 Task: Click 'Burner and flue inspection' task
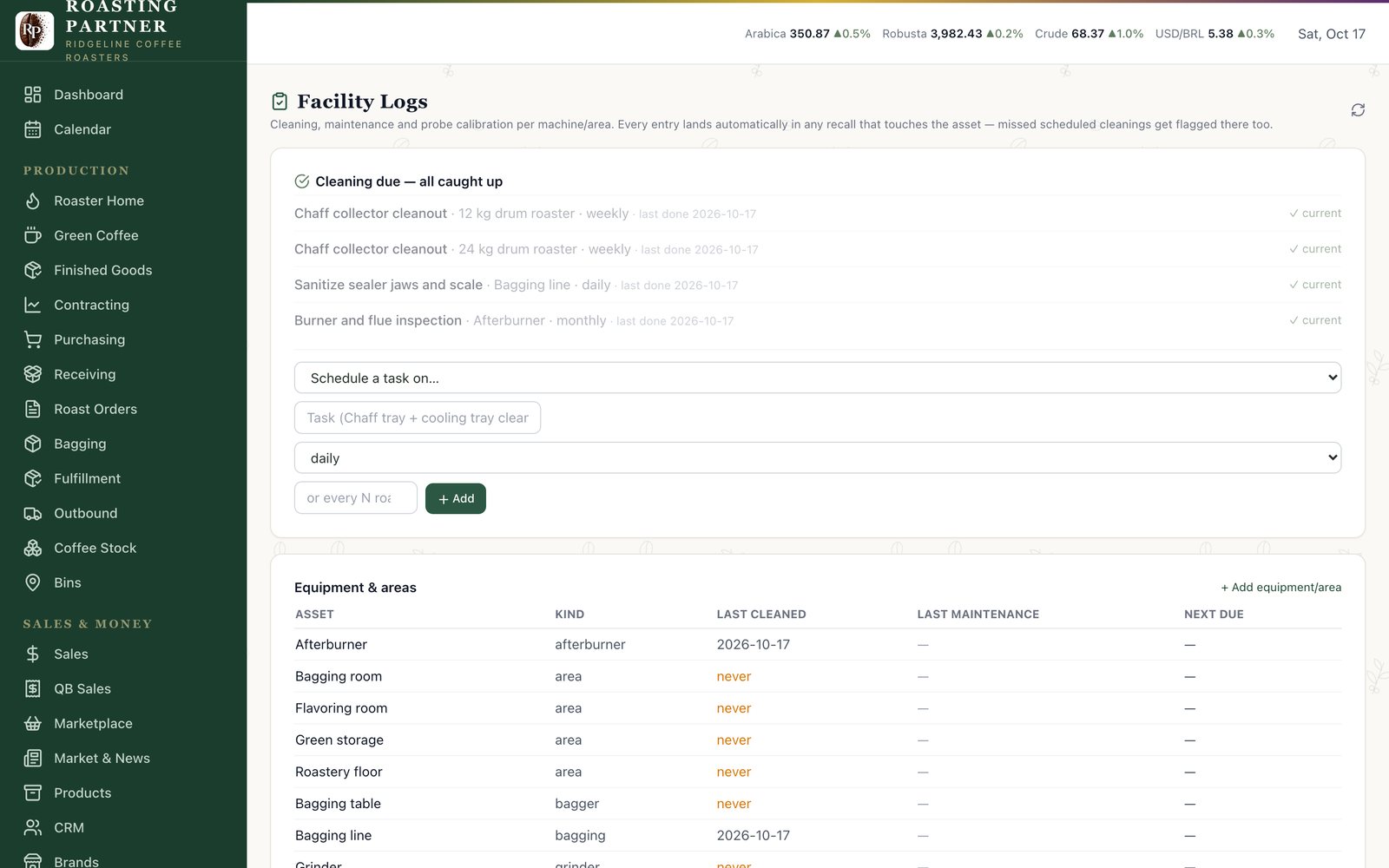(x=378, y=320)
